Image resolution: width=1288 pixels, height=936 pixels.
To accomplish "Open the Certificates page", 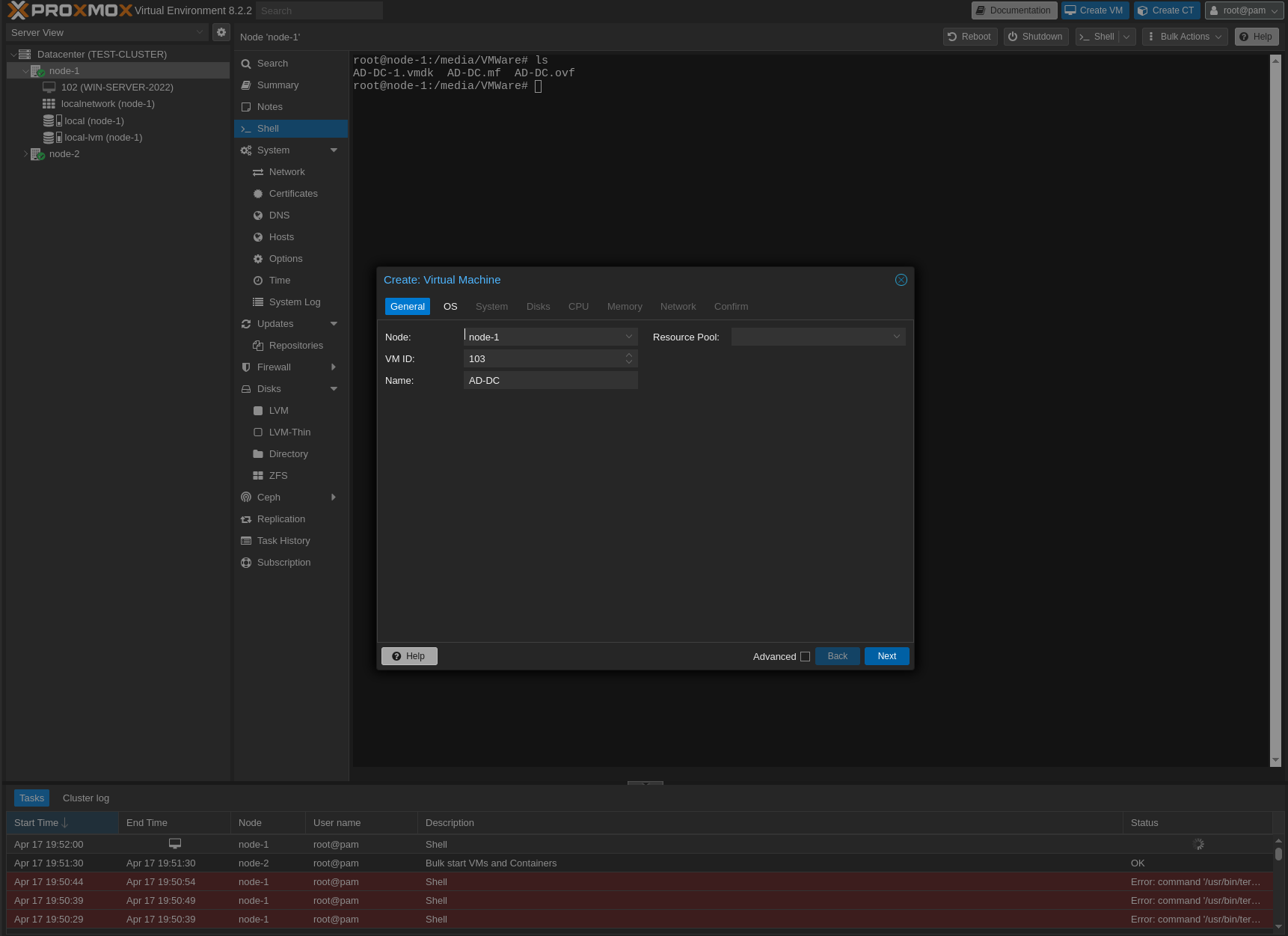I will pos(293,193).
